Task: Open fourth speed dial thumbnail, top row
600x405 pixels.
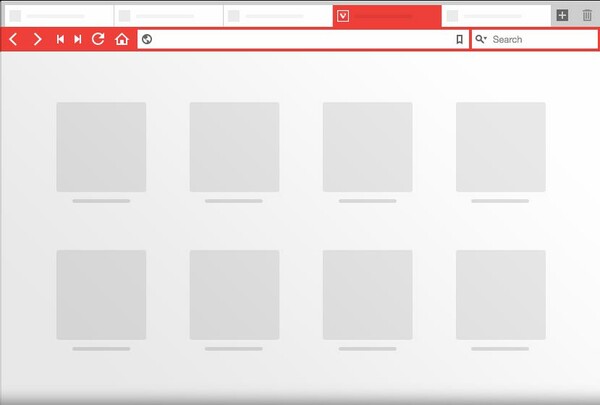Action: (501, 147)
